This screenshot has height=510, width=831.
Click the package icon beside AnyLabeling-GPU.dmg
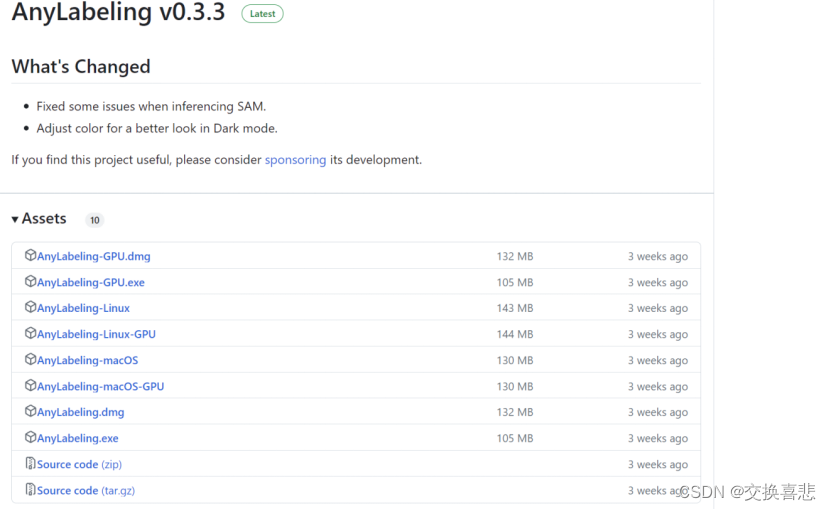click(x=30, y=256)
